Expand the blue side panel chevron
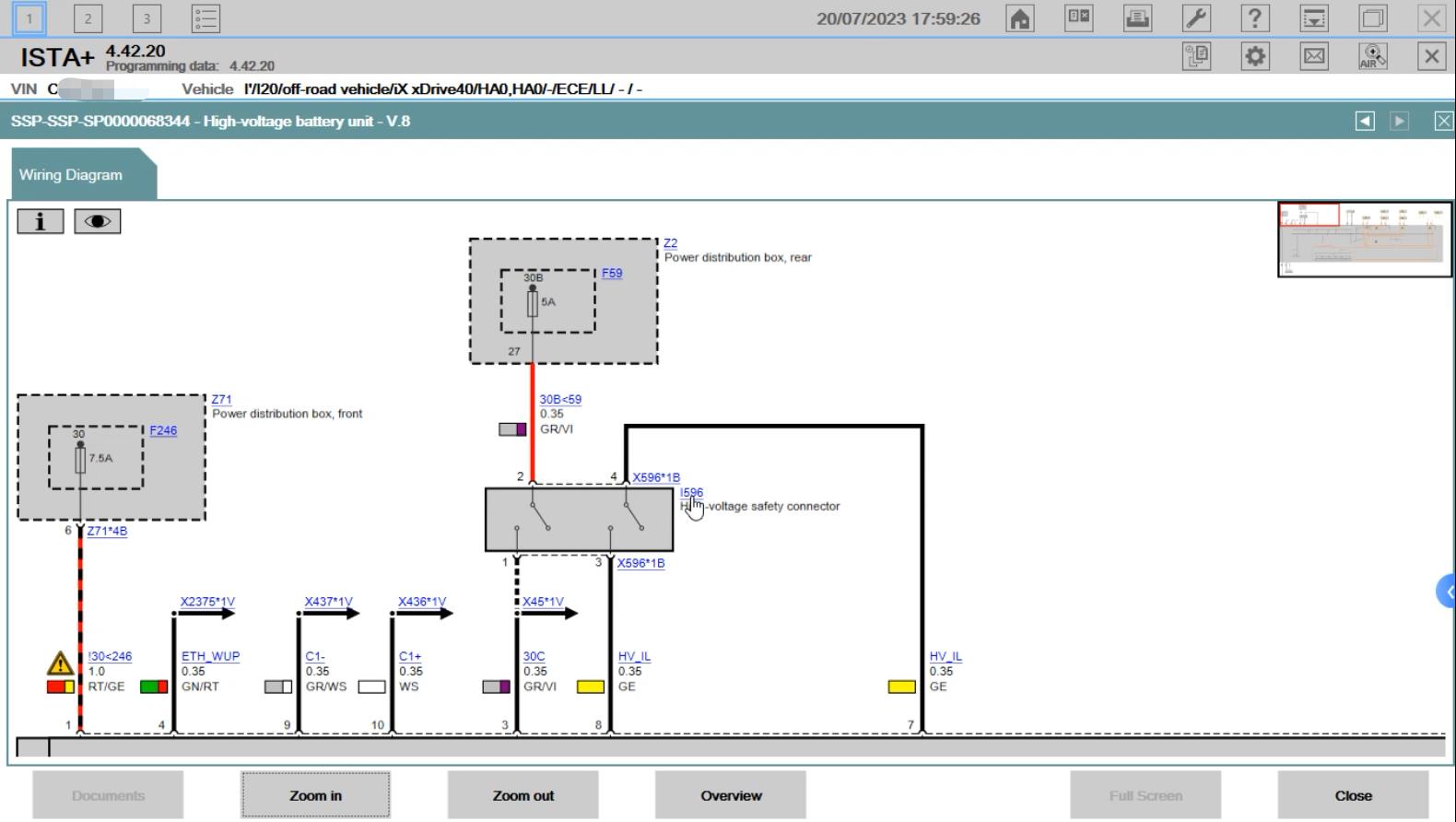The image size is (1456, 822). pos(1447,591)
